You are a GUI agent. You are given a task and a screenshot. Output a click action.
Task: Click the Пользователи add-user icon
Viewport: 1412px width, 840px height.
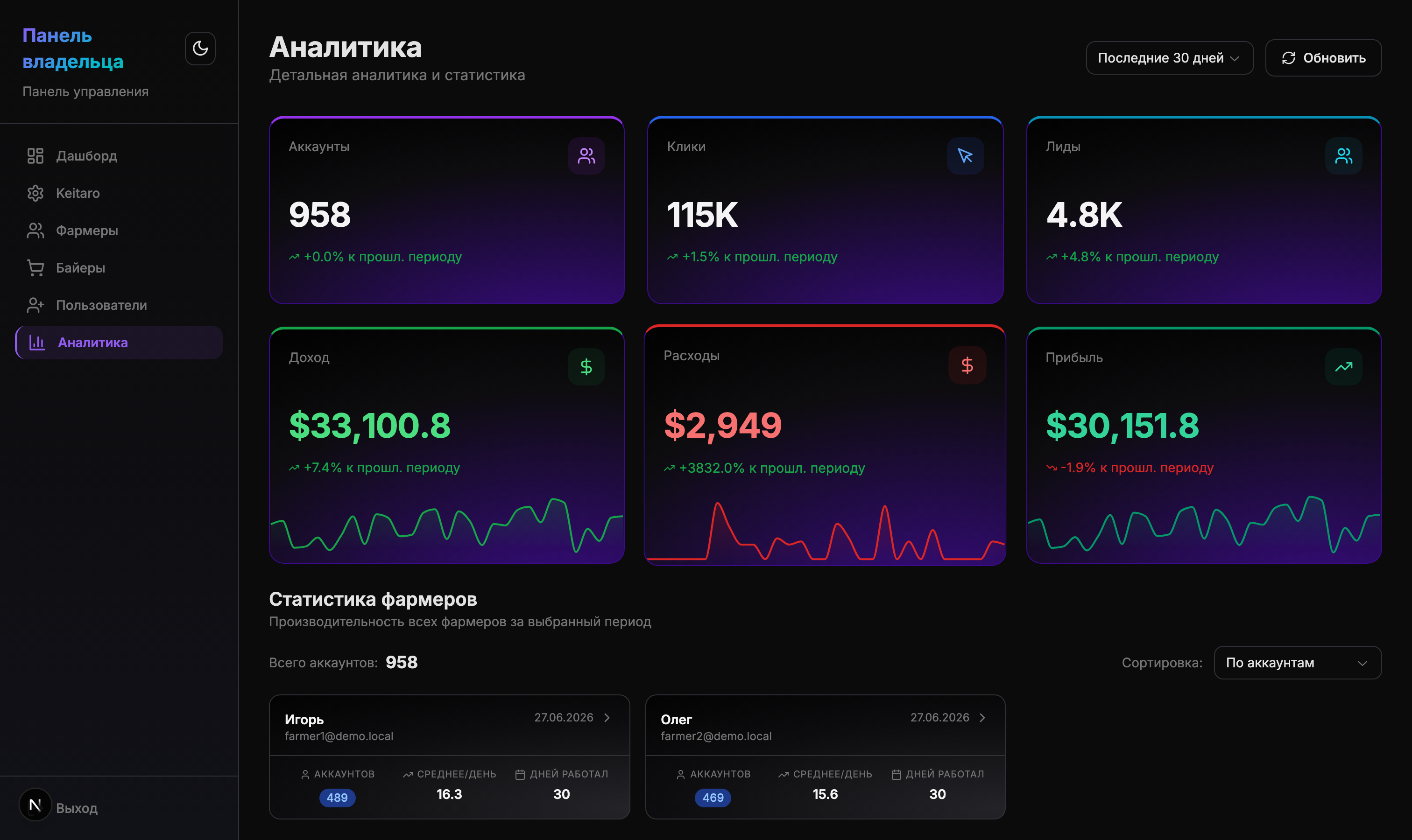point(35,305)
